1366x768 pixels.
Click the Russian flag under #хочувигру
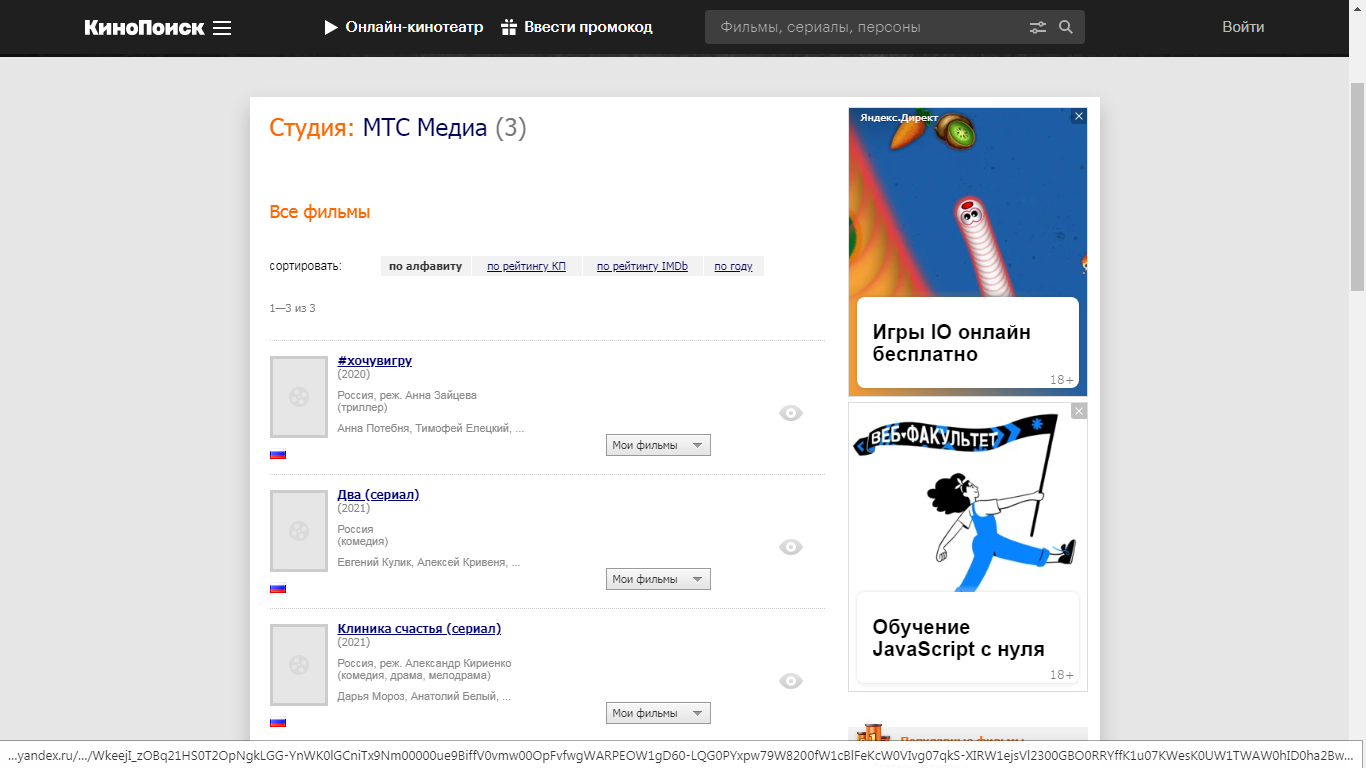(x=278, y=454)
